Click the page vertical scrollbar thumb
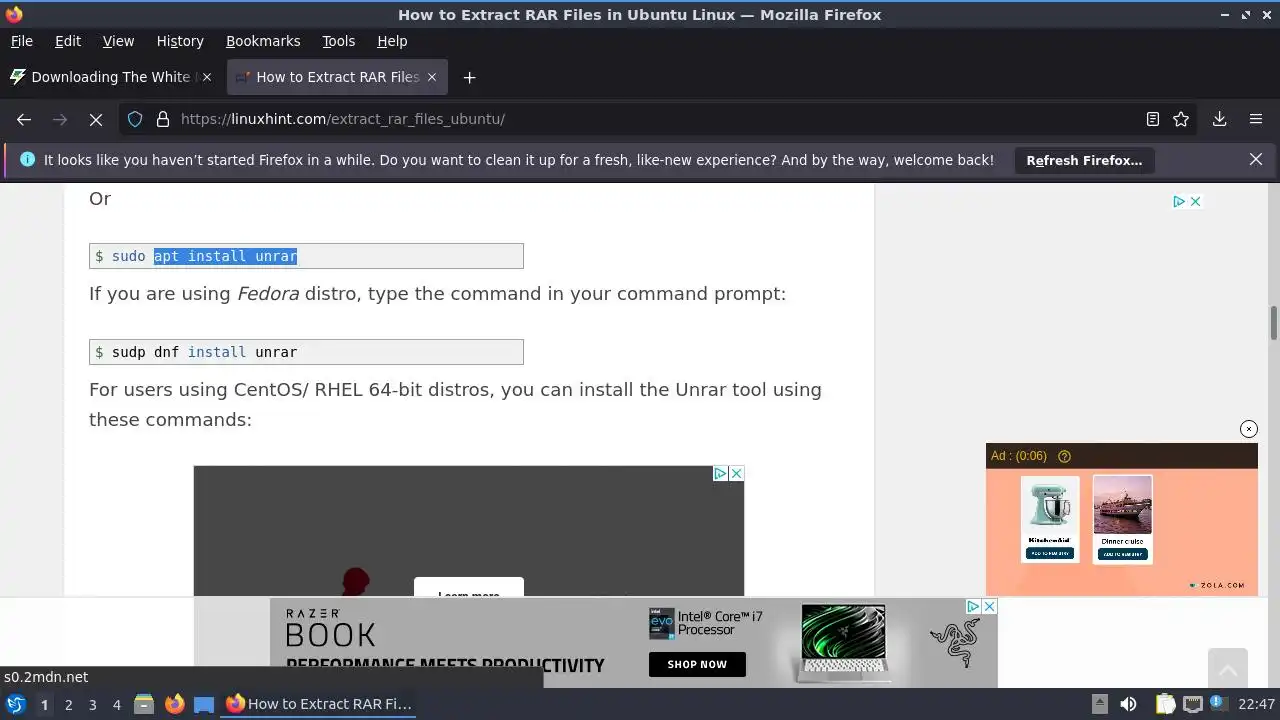The width and height of the screenshot is (1280, 720). tap(1274, 323)
